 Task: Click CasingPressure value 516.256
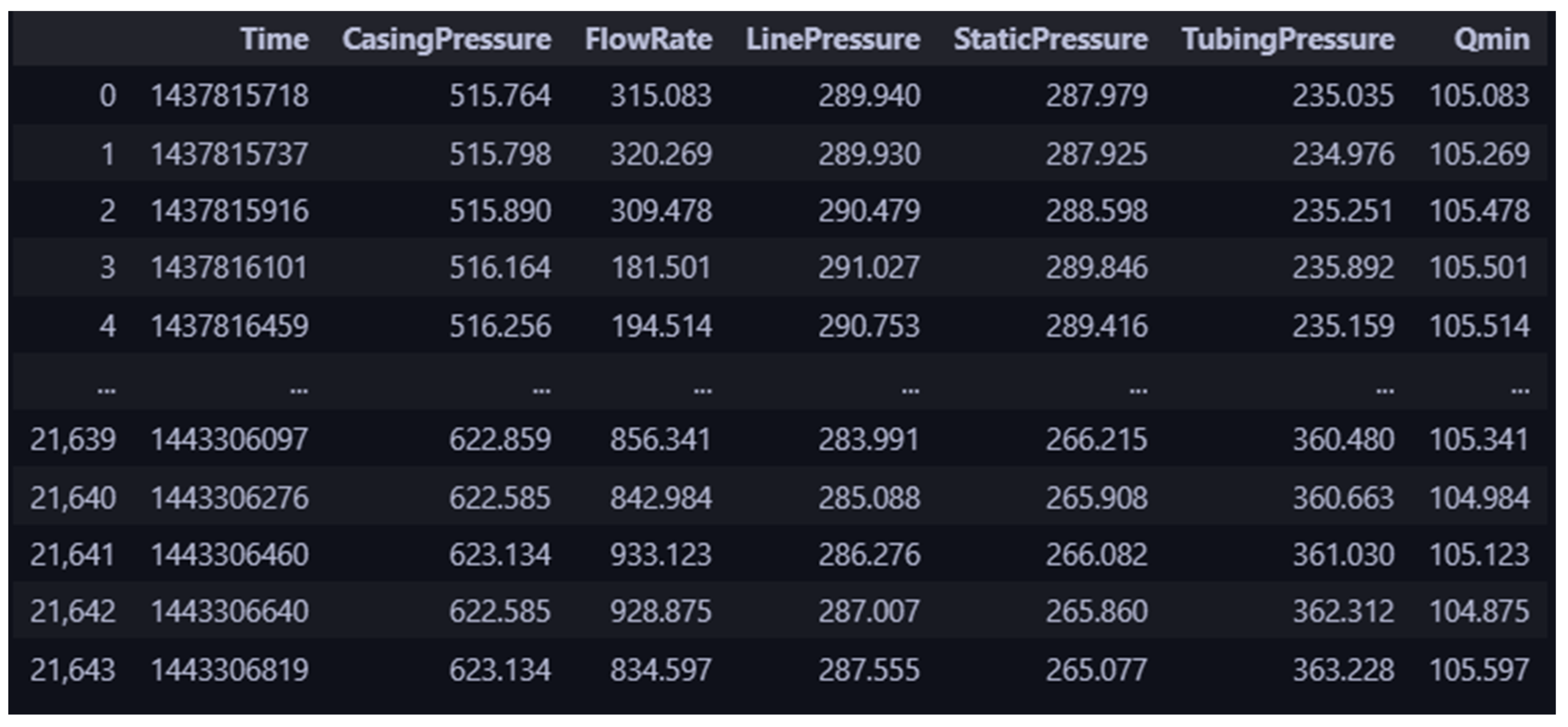click(x=500, y=326)
